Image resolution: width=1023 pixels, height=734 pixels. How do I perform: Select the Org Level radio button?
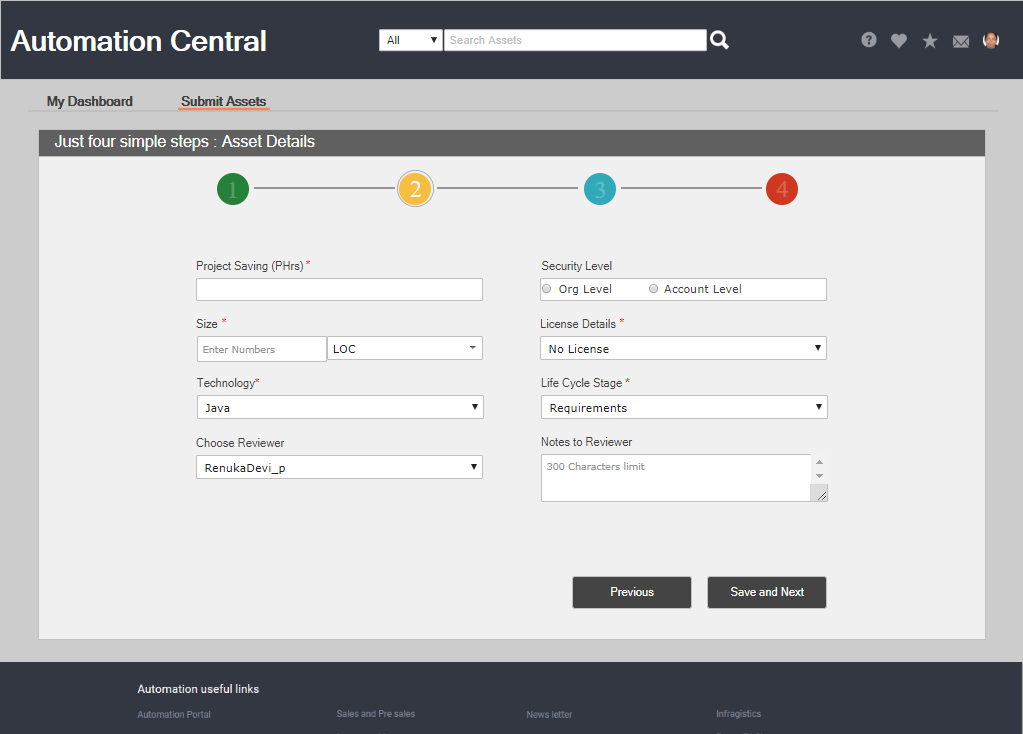(547, 289)
